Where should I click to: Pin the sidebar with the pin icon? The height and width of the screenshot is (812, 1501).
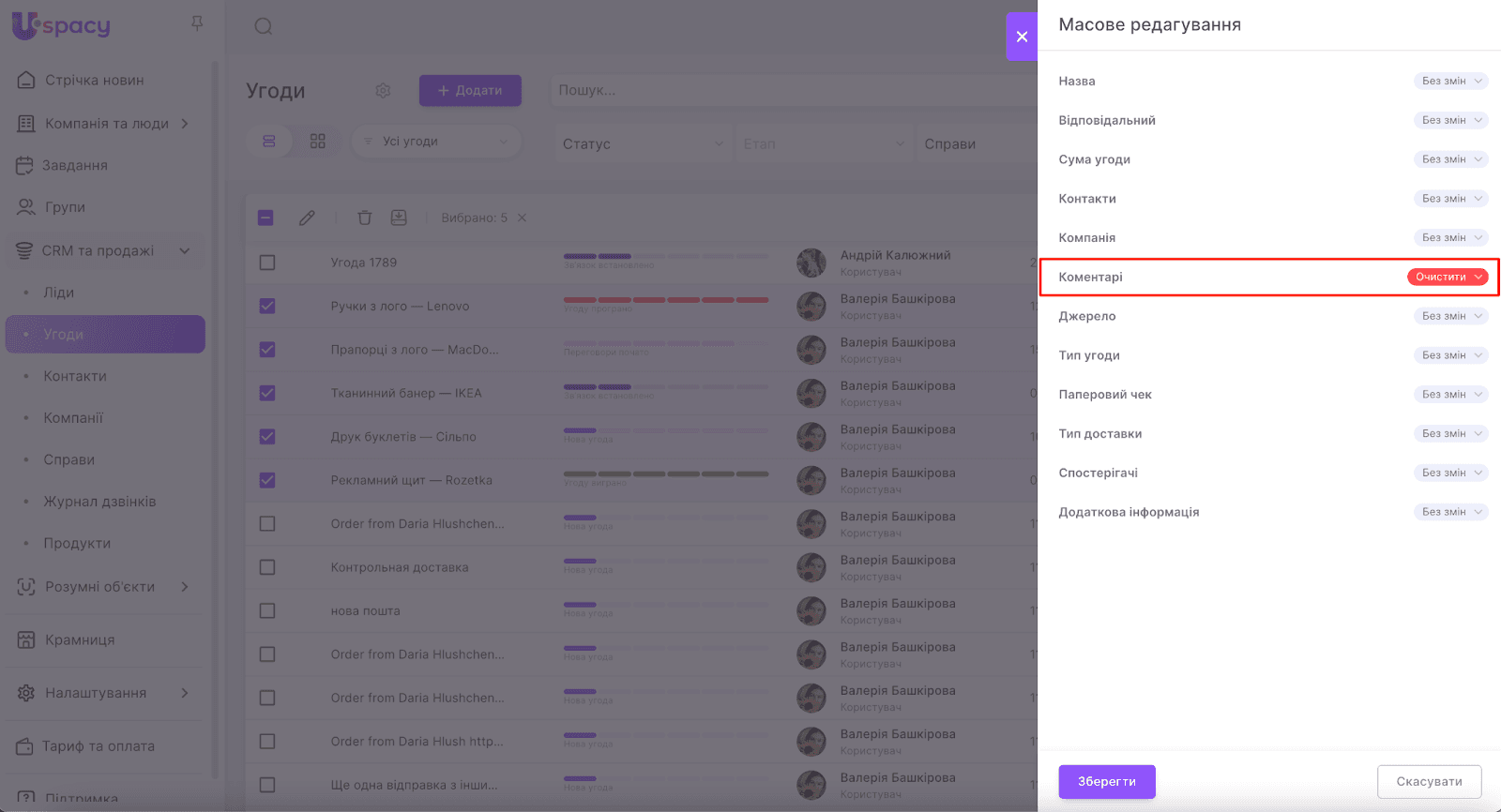point(197,23)
